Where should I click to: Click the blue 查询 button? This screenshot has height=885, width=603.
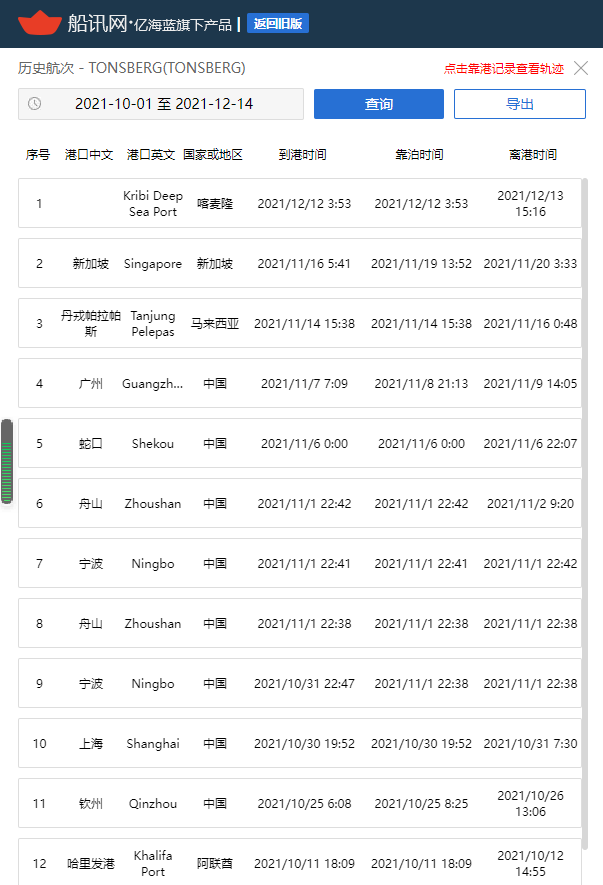[x=379, y=104]
